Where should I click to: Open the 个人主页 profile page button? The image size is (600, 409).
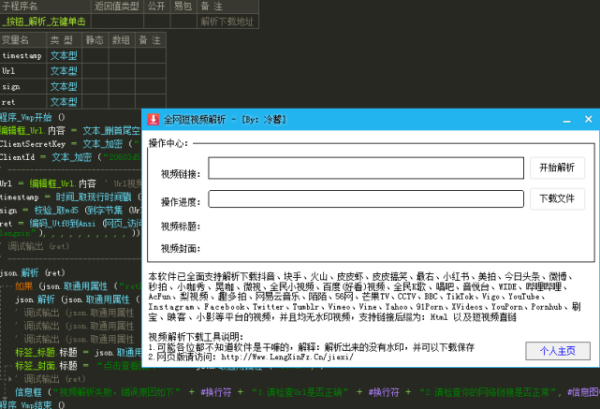(x=556, y=351)
